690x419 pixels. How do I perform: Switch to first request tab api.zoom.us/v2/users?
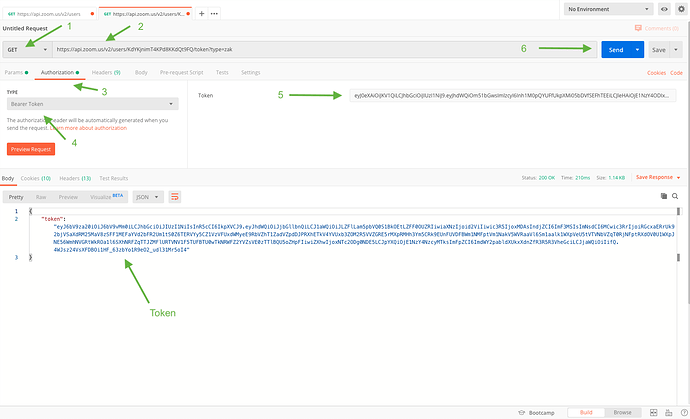pos(48,14)
